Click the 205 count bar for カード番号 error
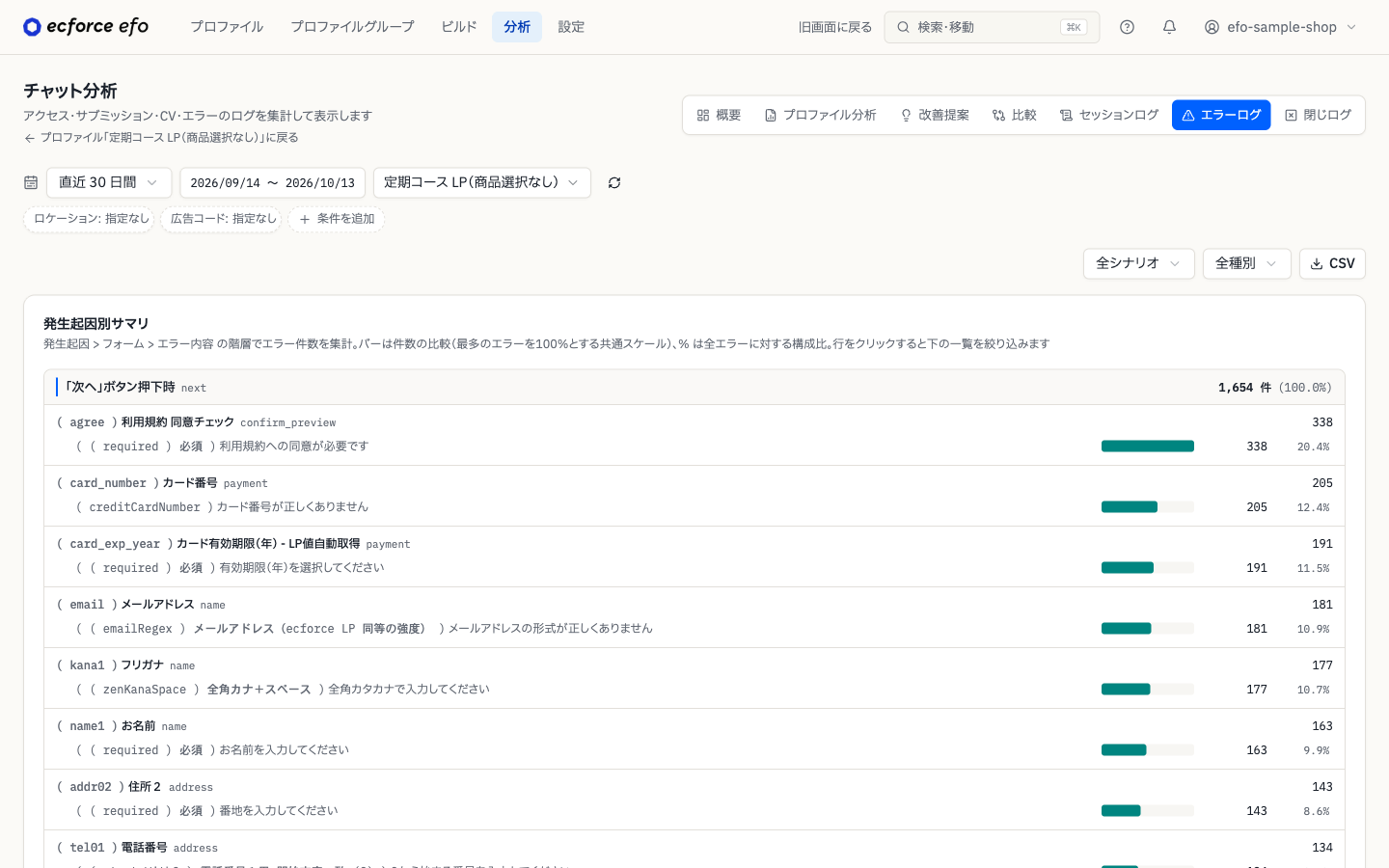The image size is (1389, 868). click(x=1148, y=507)
